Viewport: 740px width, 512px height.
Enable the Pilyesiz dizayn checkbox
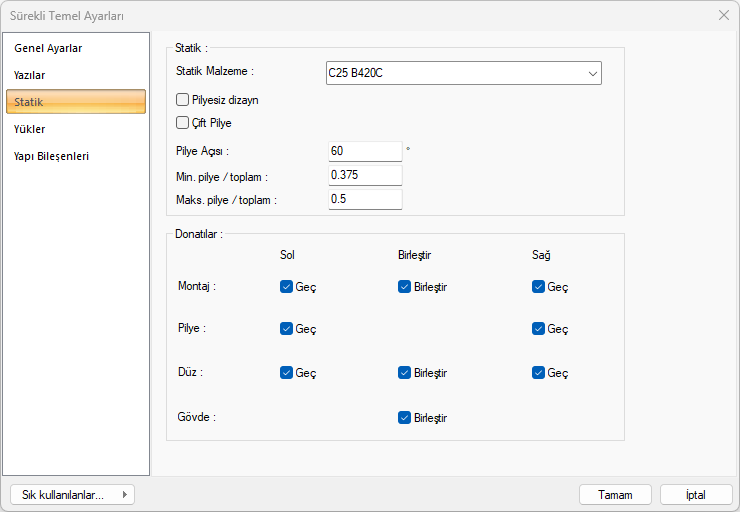(183, 100)
